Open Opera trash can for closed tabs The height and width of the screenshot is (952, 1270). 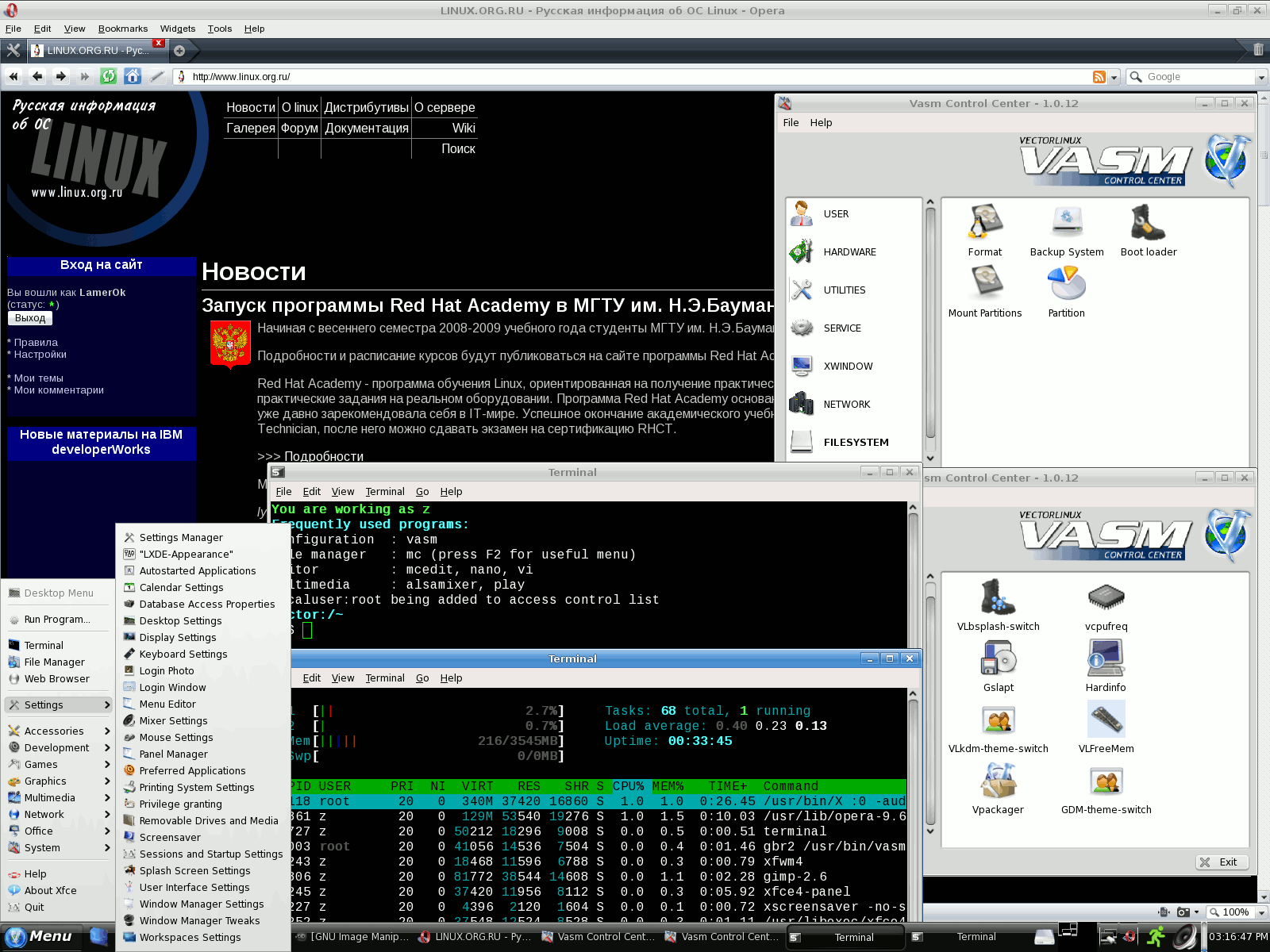pos(1258,49)
